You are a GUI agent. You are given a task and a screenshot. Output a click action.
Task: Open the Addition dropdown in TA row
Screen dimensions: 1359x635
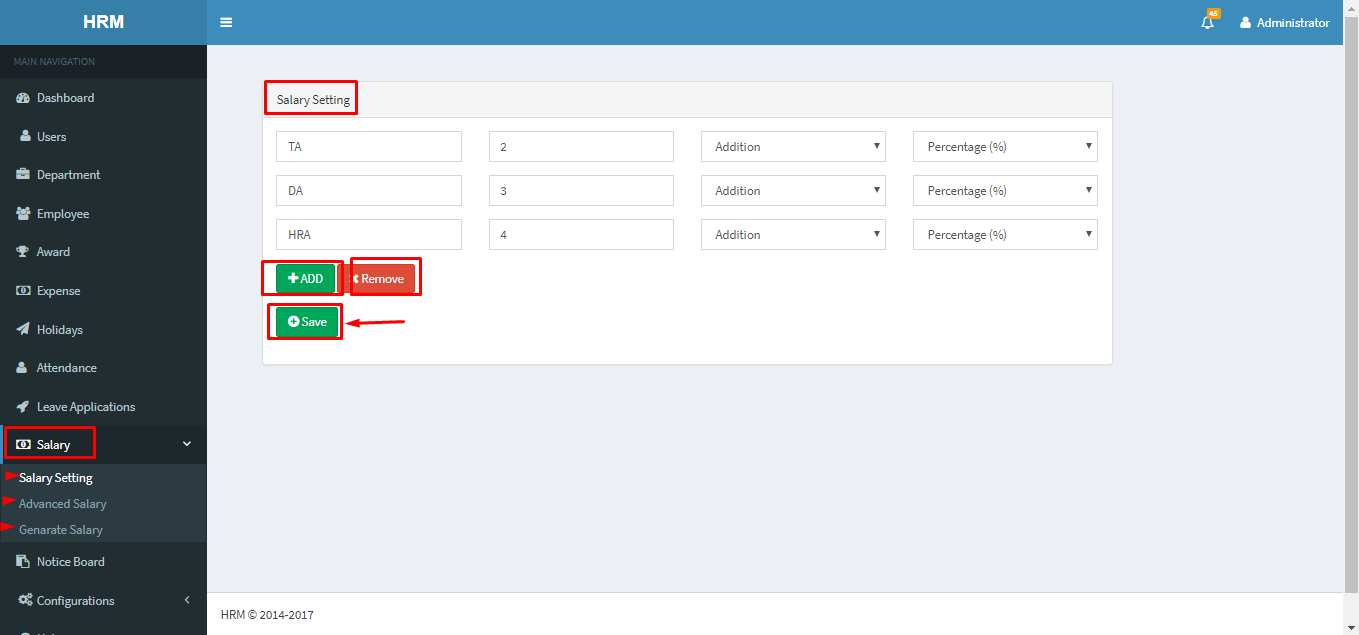pos(793,146)
